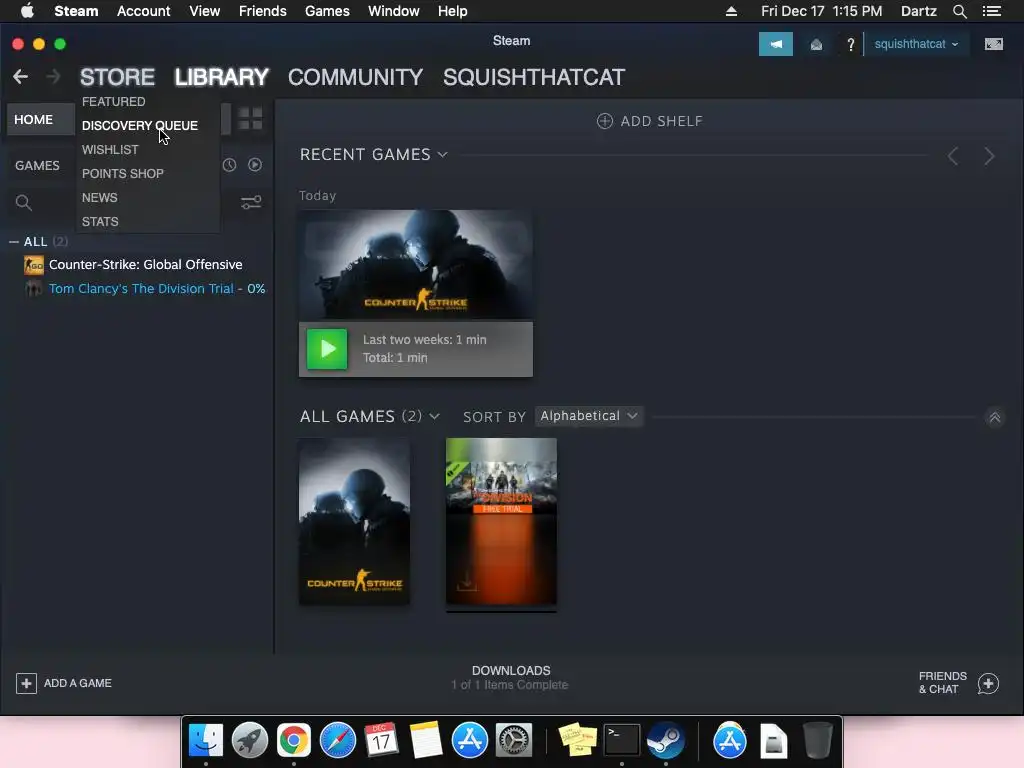Screen dimensions: 1024x768
Task: Open Finder in the Dock
Action: [x=206, y=741]
